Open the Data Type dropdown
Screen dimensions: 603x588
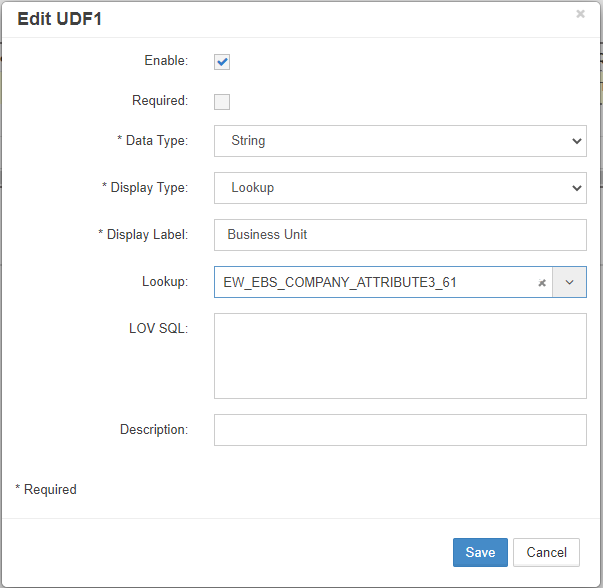(x=399, y=141)
